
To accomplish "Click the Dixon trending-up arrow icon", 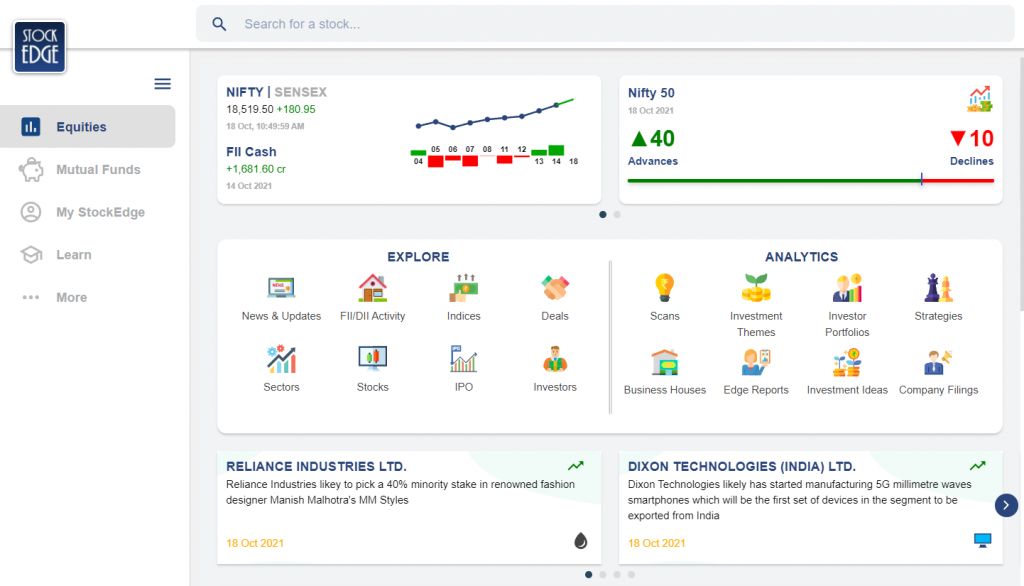I will click(978, 466).
